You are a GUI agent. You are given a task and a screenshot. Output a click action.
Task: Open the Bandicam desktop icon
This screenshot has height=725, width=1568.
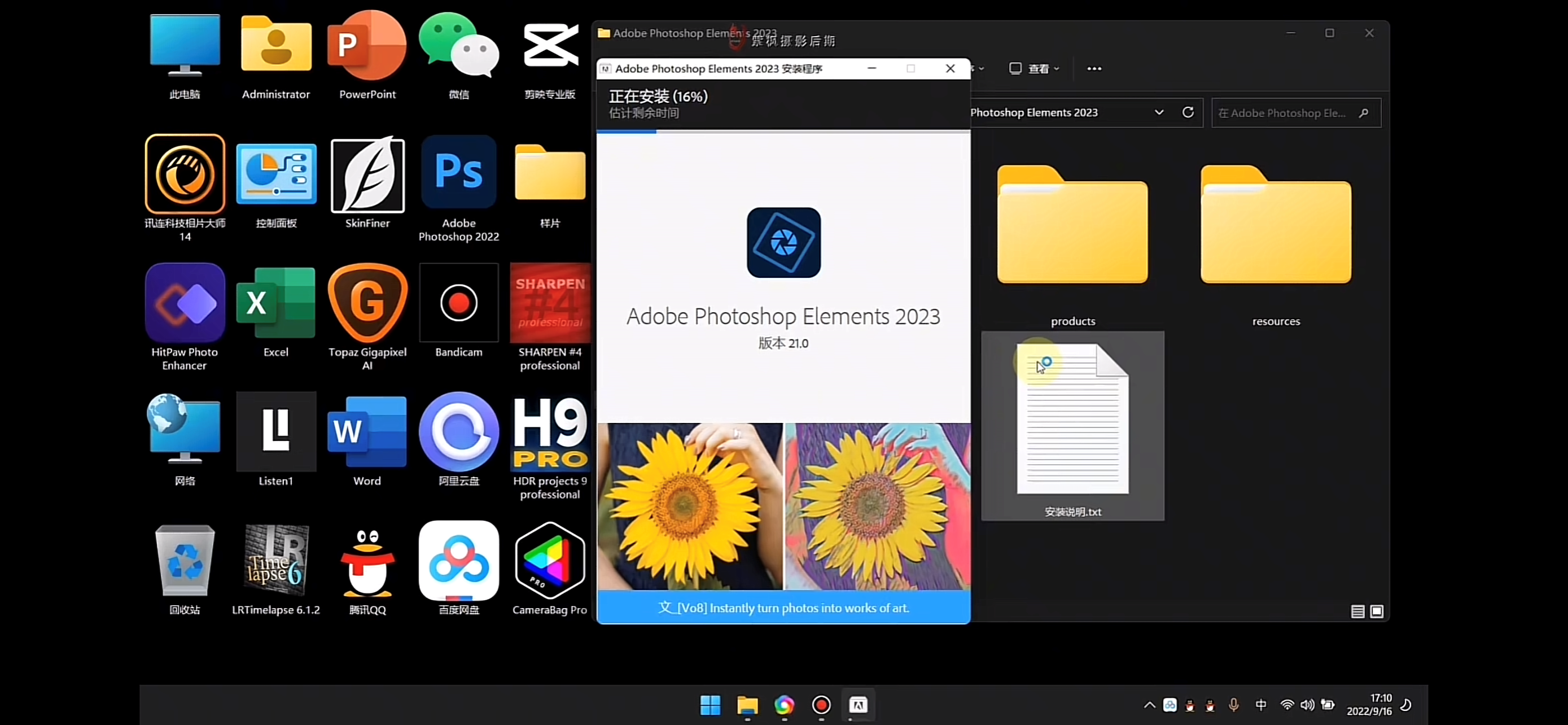459,312
